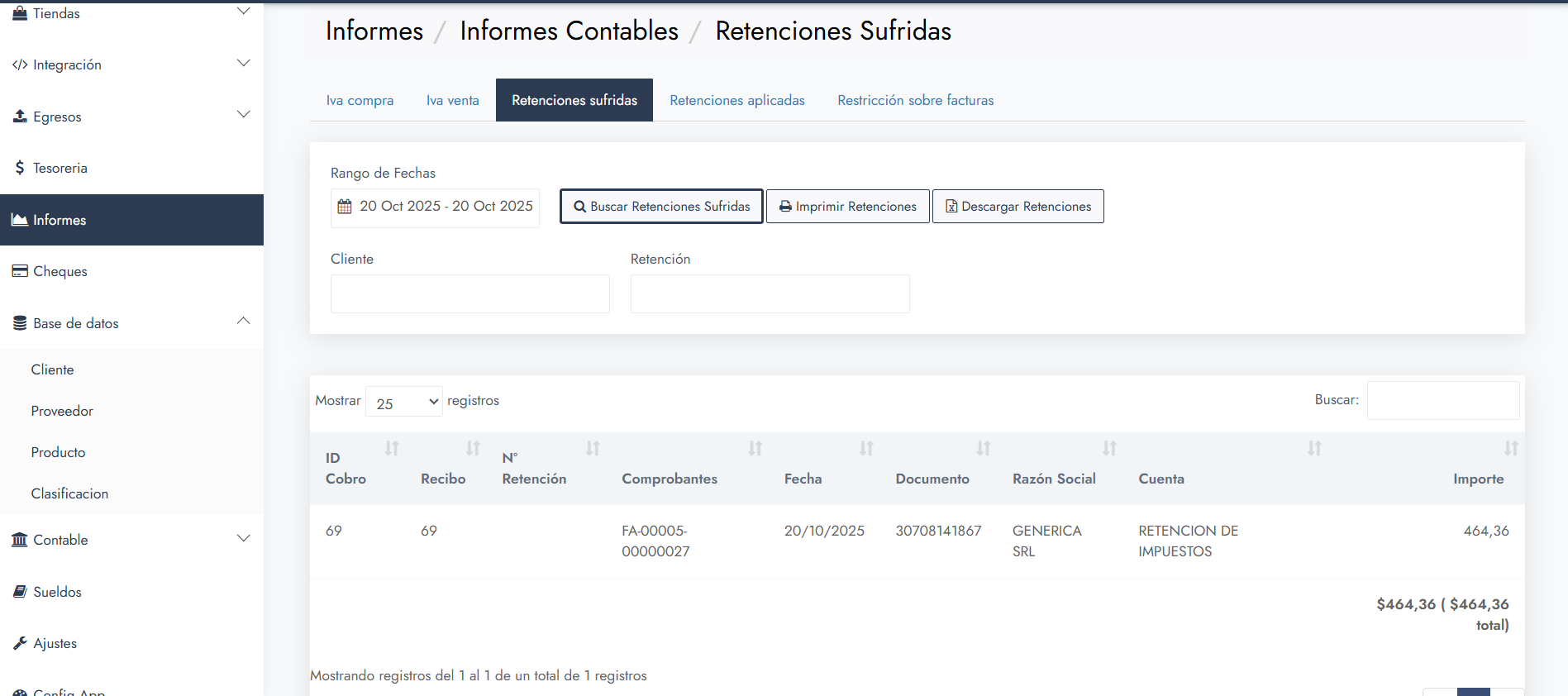This screenshot has width=1568, height=696.
Task: Click the Cheques card icon in sidebar
Action: tap(20, 271)
